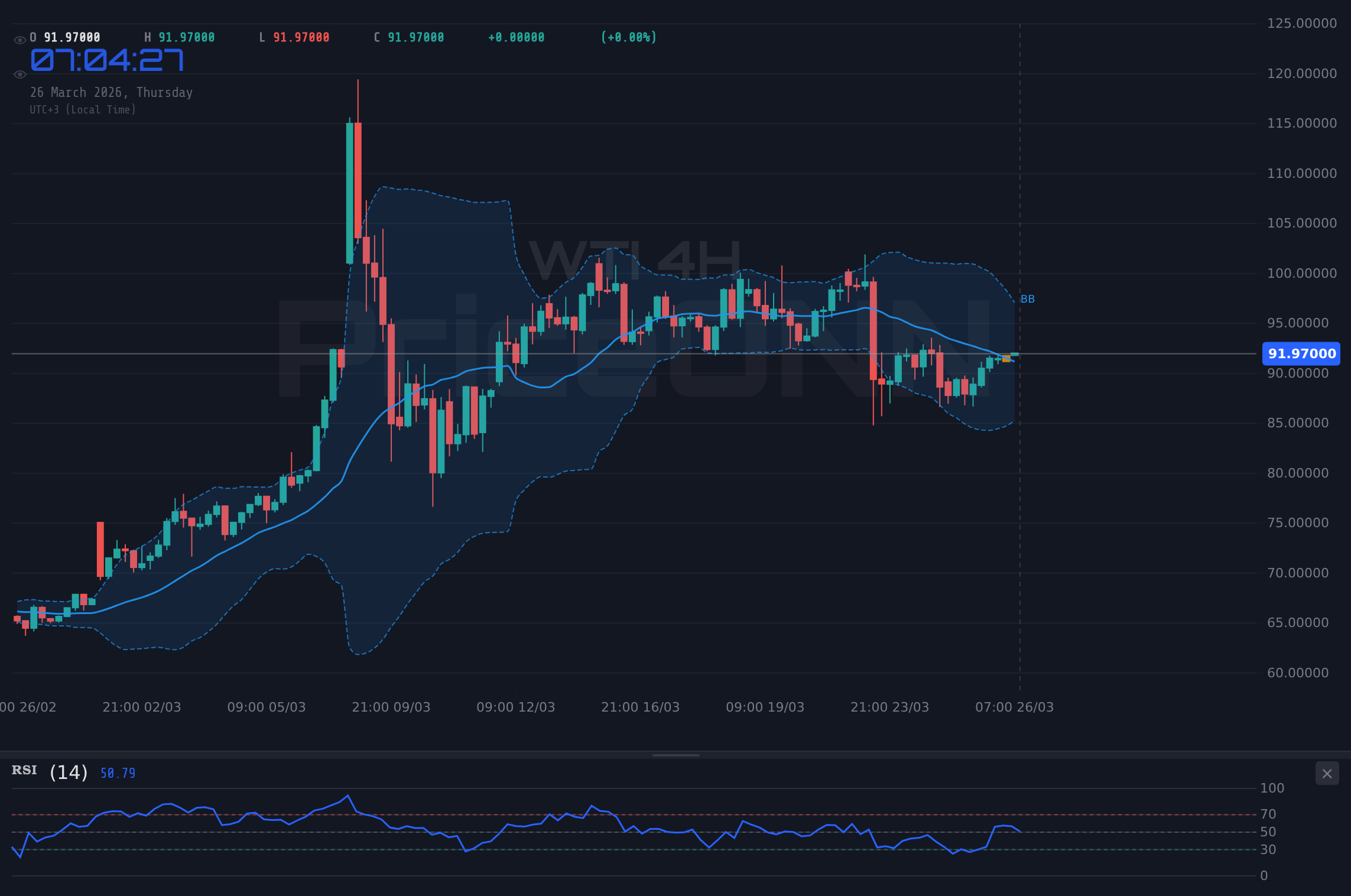The image size is (1351, 896).
Task: Click the WTI 4H watermark
Action: pos(634,260)
